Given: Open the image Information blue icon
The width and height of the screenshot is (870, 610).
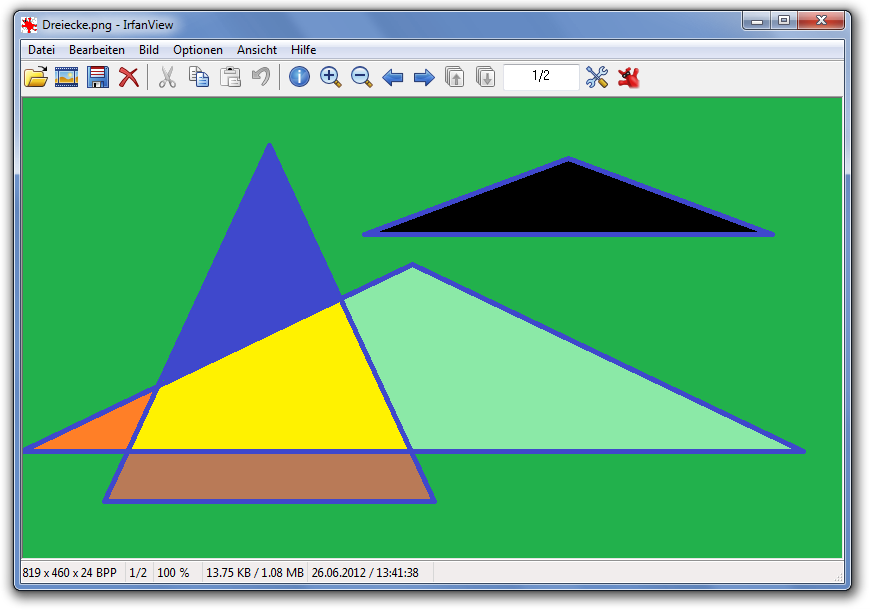Looking at the screenshot, I should [299, 77].
